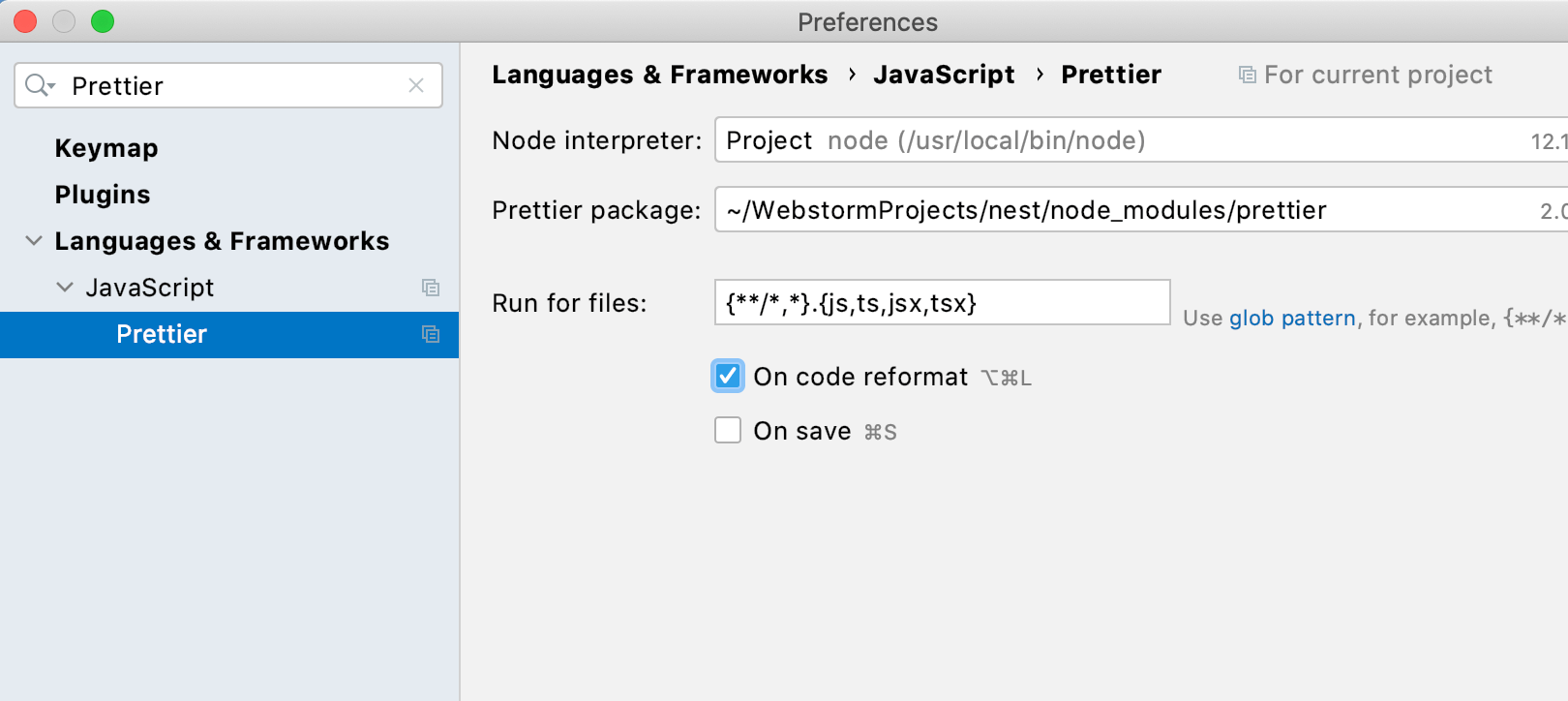The image size is (1568, 701).
Task: Enable the On save checkbox
Action: [728, 430]
